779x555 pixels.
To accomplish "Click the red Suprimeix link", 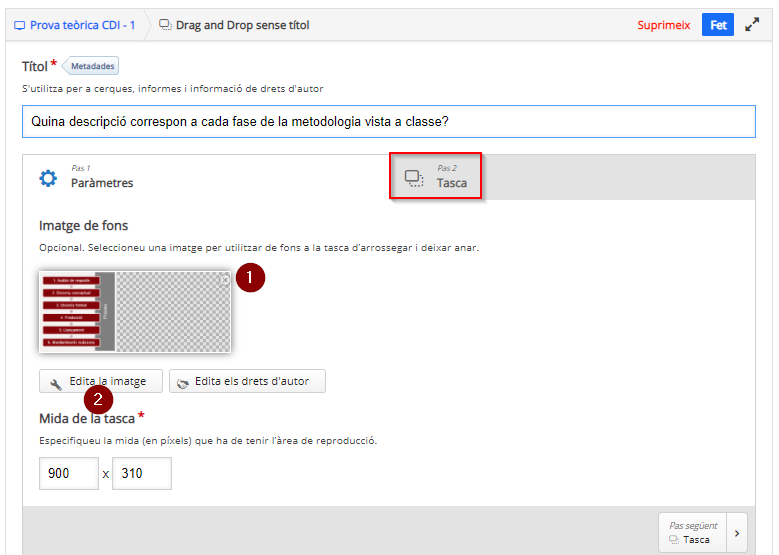I will [664, 25].
